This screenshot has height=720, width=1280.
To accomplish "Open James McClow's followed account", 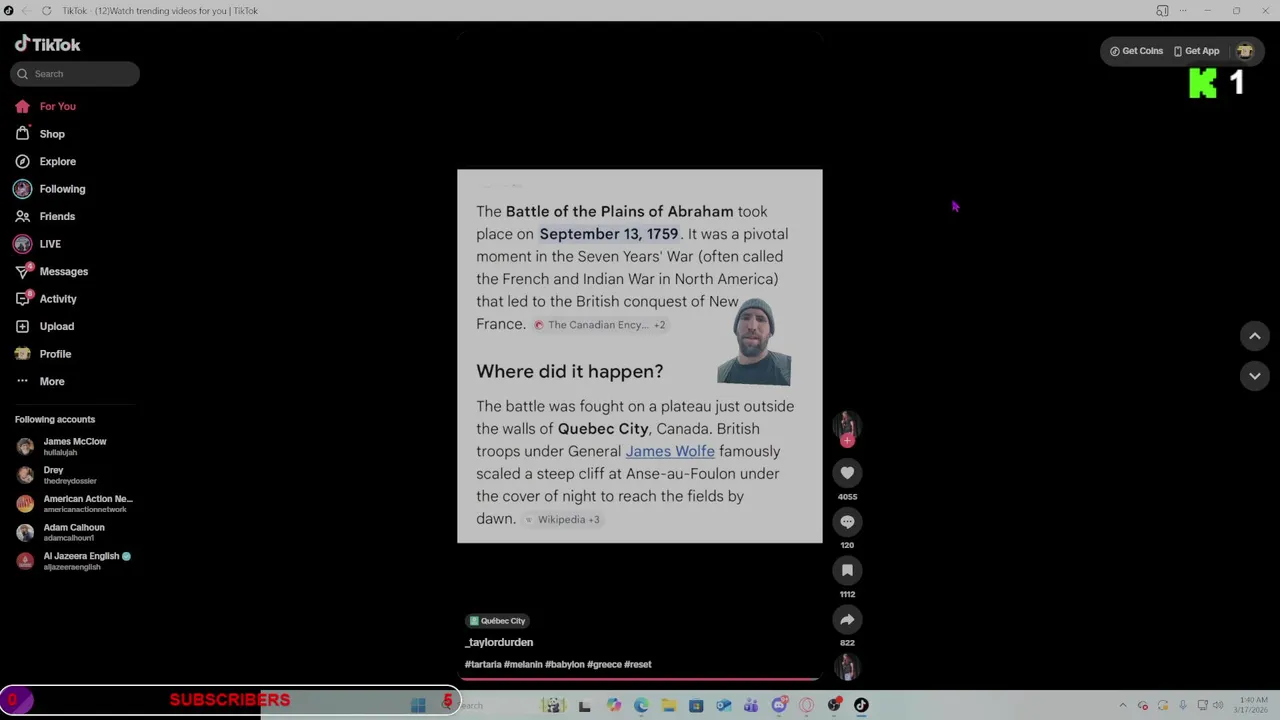I will point(62,446).
